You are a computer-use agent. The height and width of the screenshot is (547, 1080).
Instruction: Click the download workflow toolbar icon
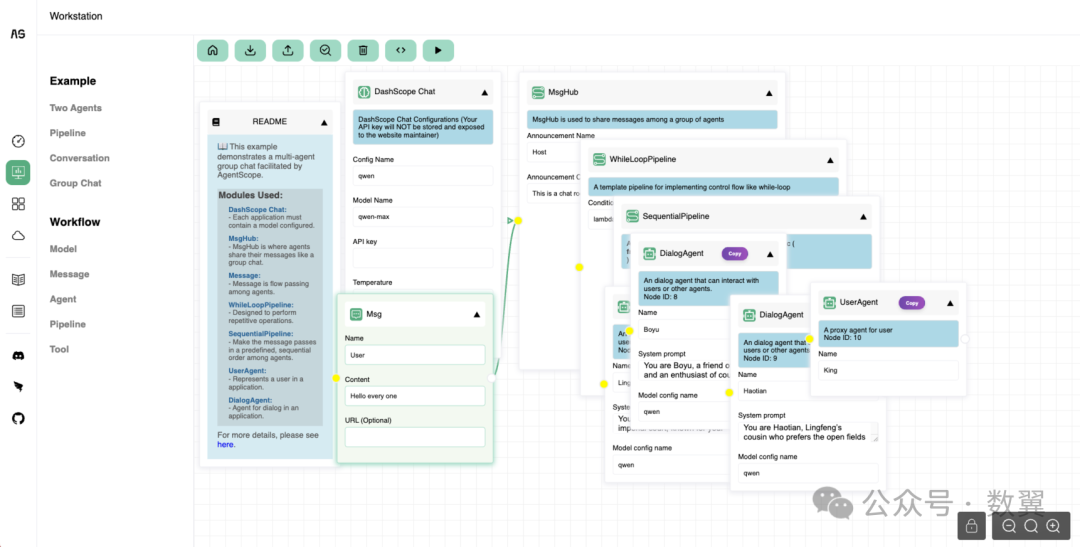(250, 50)
